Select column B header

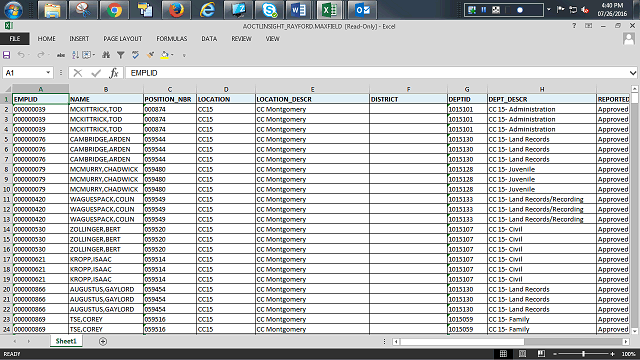[x=106, y=89]
